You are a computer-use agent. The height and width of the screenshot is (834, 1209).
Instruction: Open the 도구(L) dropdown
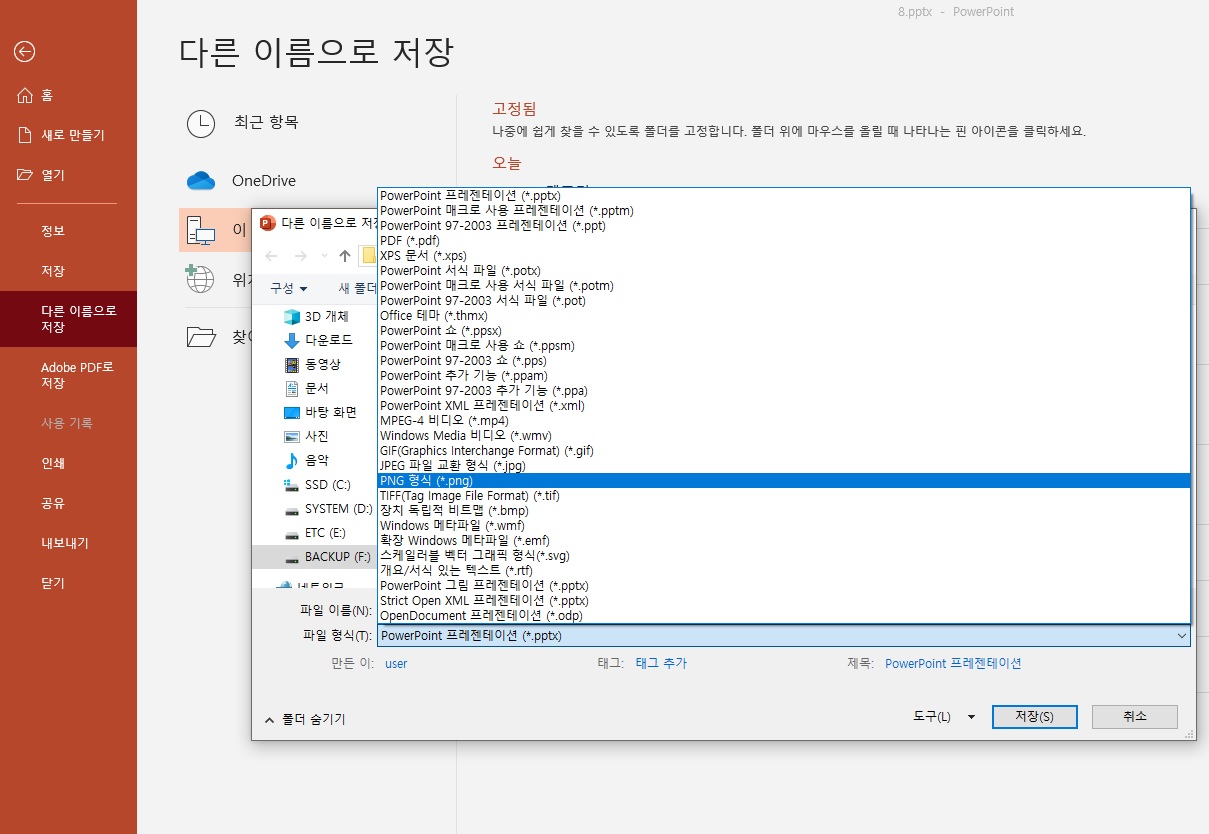pyautogui.click(x=944, y=717)
